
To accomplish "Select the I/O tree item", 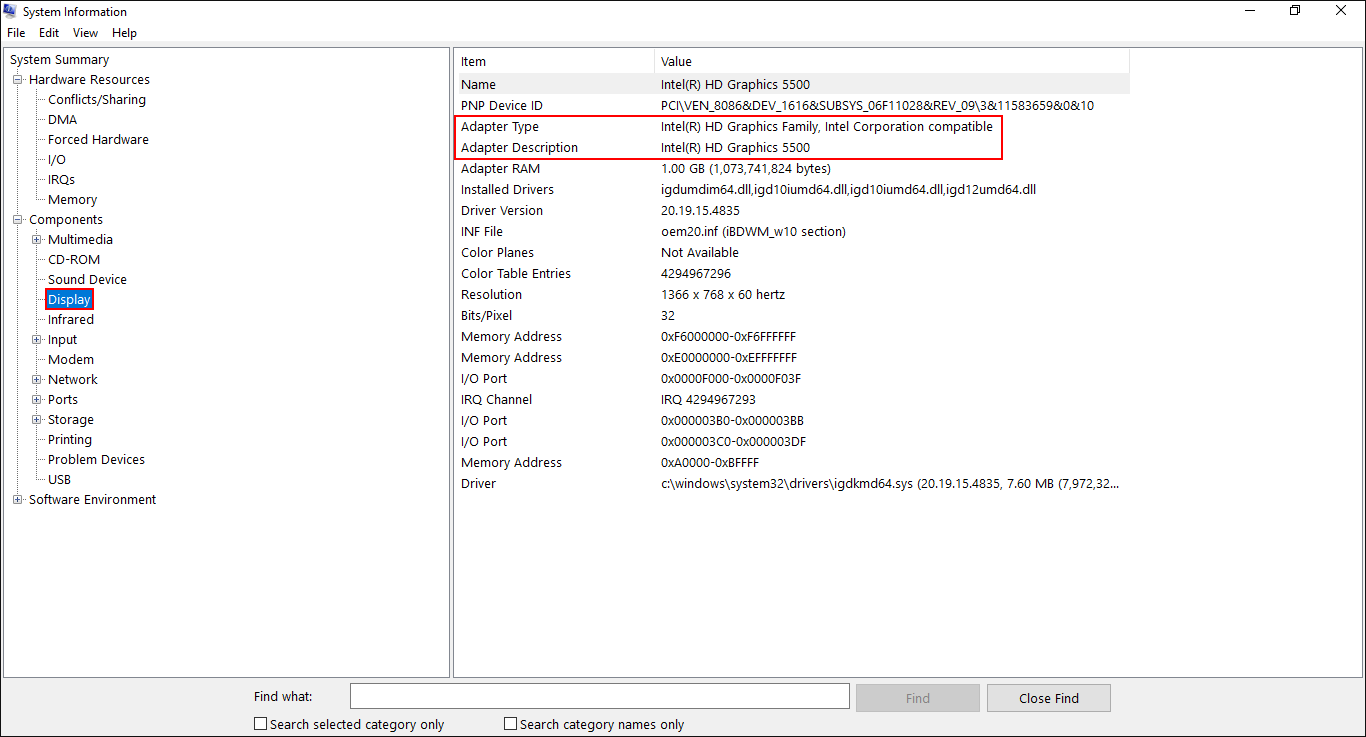I will click(57, 160).
